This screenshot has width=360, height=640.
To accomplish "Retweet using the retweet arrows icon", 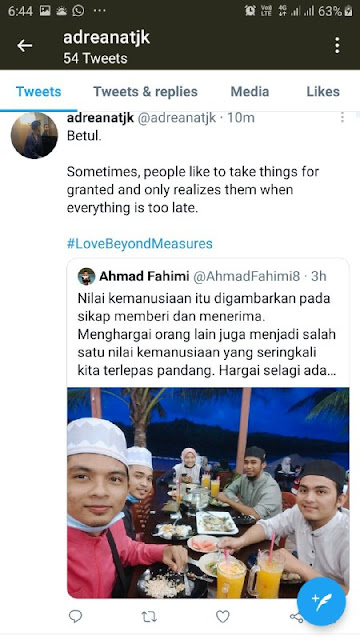I will point(149,616).
